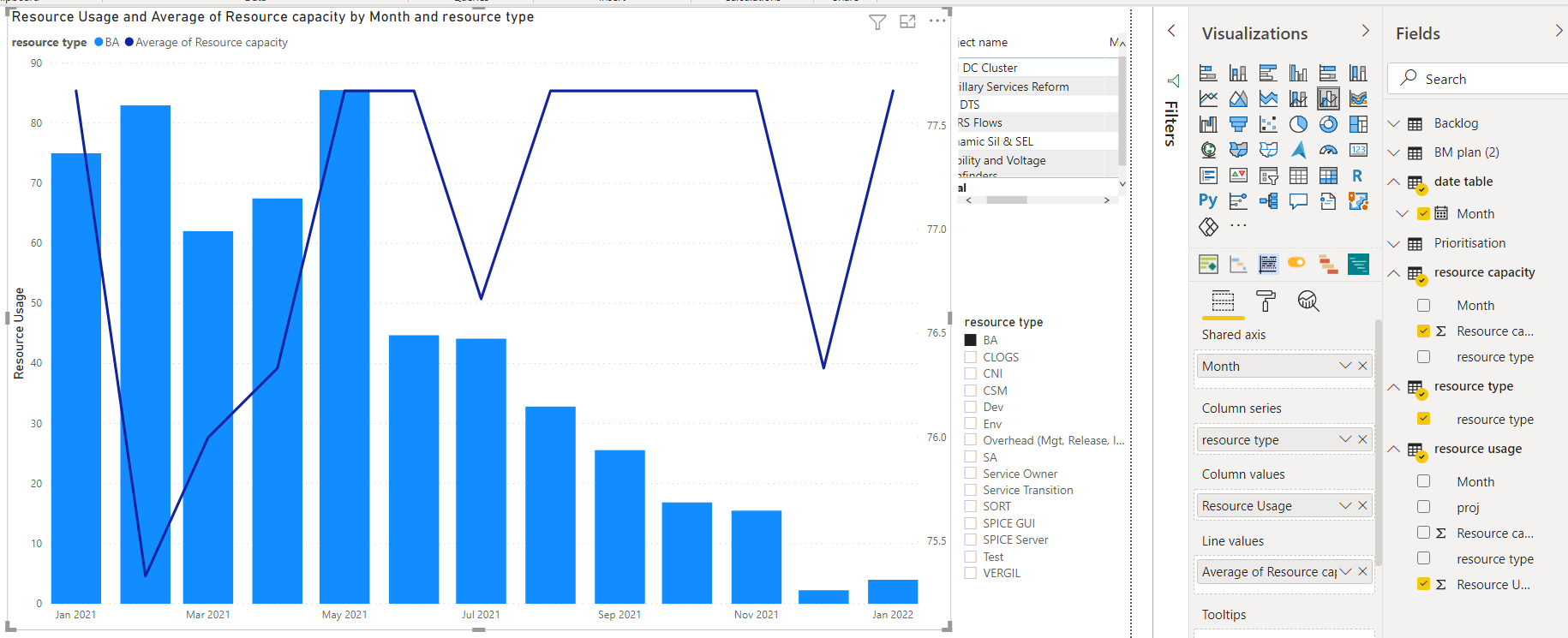1568x638 pixels.
Task: Uncheck the BA slicer checkbox
Action: (971, 340)
